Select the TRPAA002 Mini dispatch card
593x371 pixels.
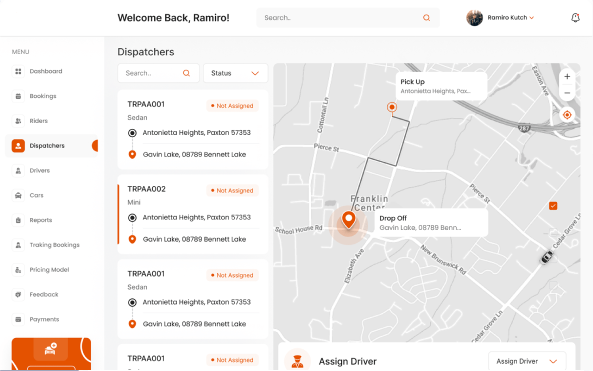[193, 214]
